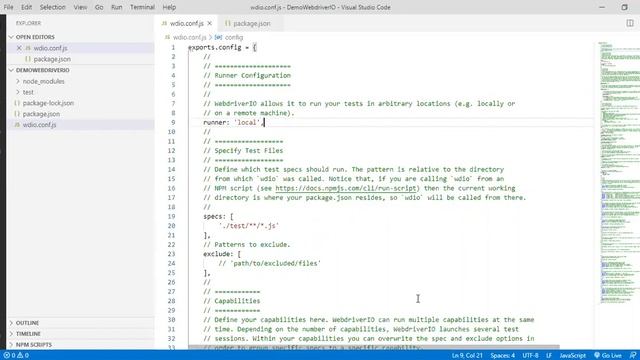Click the '// Capabilities' comment line
Screen dimensions: 640x360
pos(232,301)
